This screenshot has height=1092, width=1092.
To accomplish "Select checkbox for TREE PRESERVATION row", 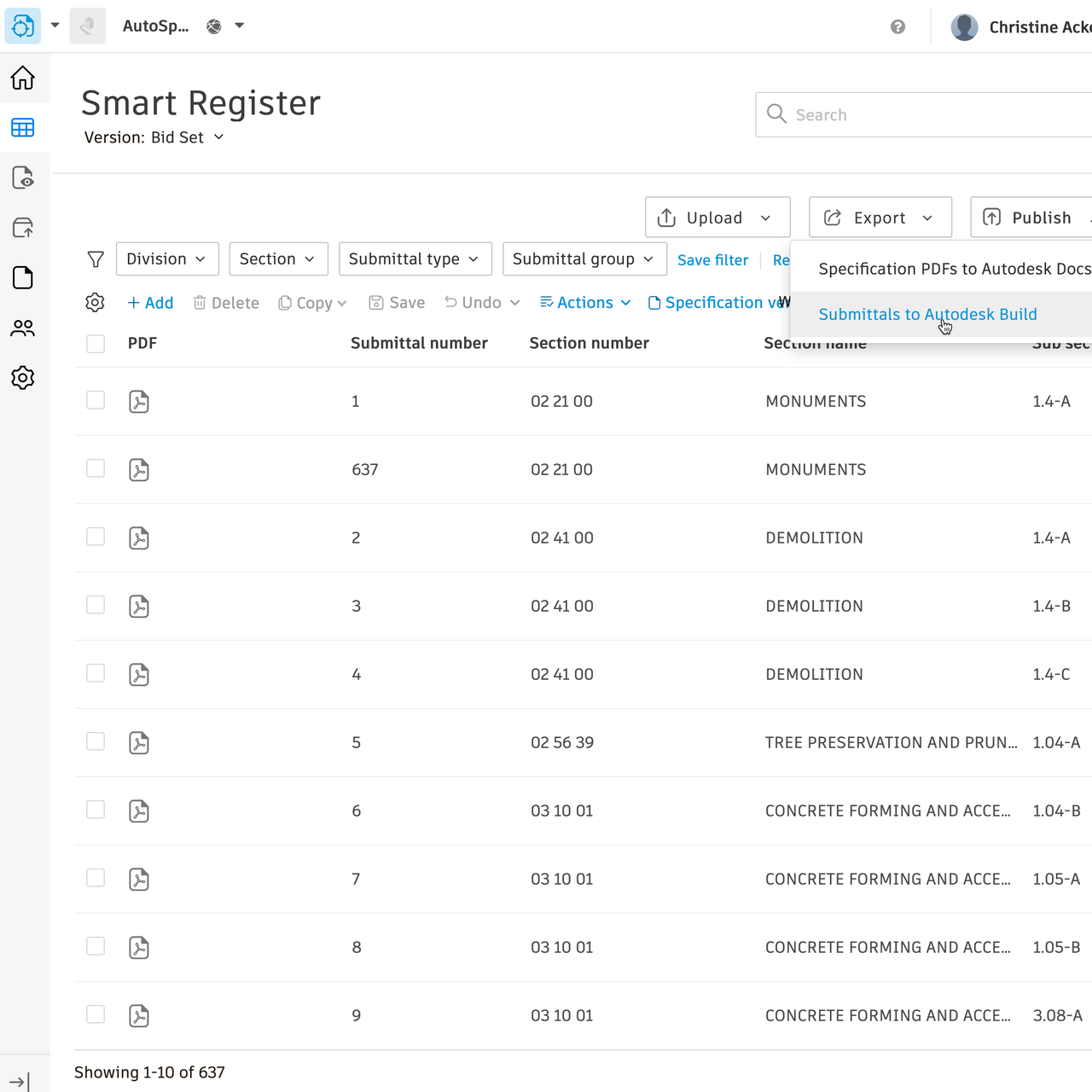I will click(96, 742).
